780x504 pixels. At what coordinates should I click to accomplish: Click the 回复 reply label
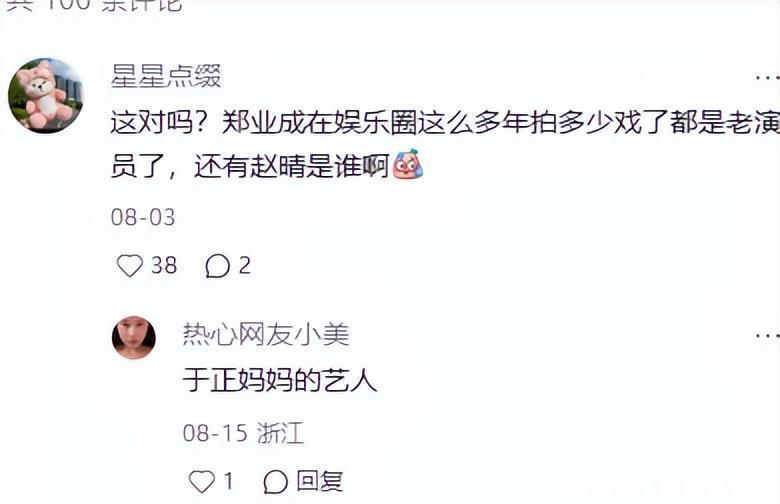(x=320, y=481)
